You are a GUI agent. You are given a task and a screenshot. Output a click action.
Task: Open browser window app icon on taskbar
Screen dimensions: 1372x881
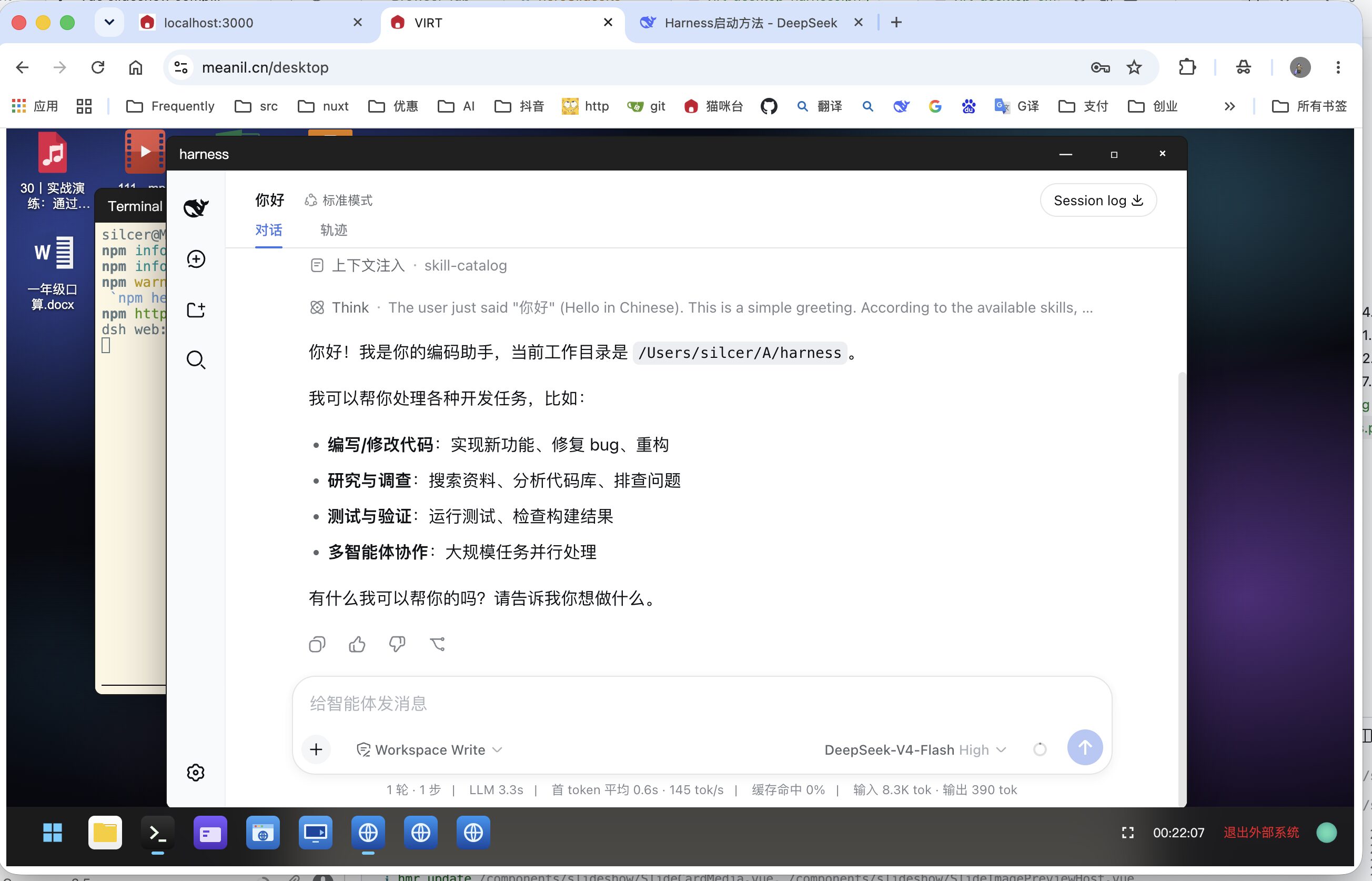pos(263,833)
